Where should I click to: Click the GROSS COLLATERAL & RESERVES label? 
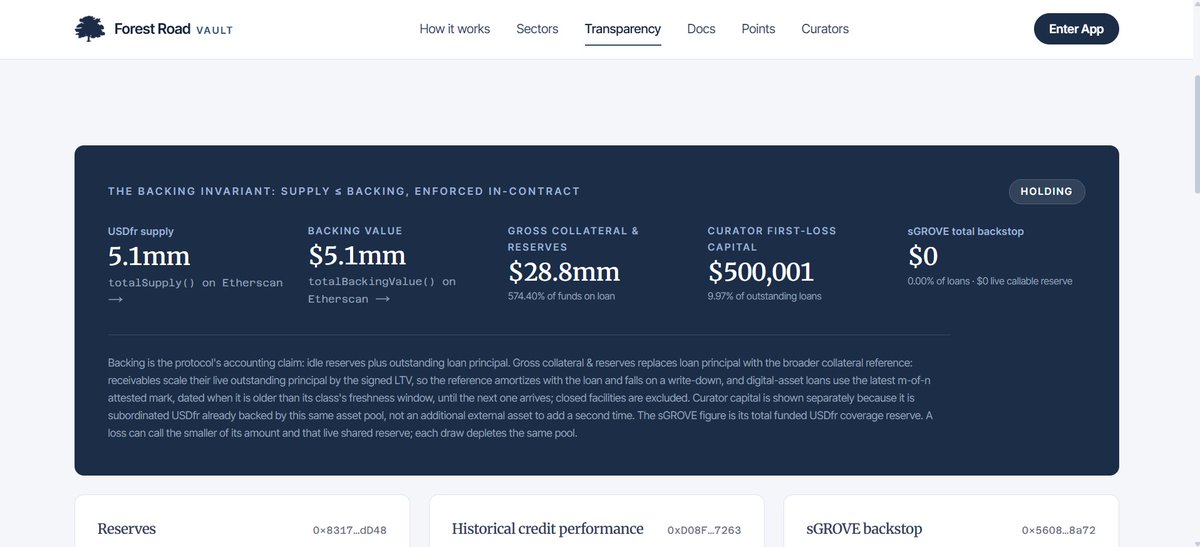click(573, 238)
